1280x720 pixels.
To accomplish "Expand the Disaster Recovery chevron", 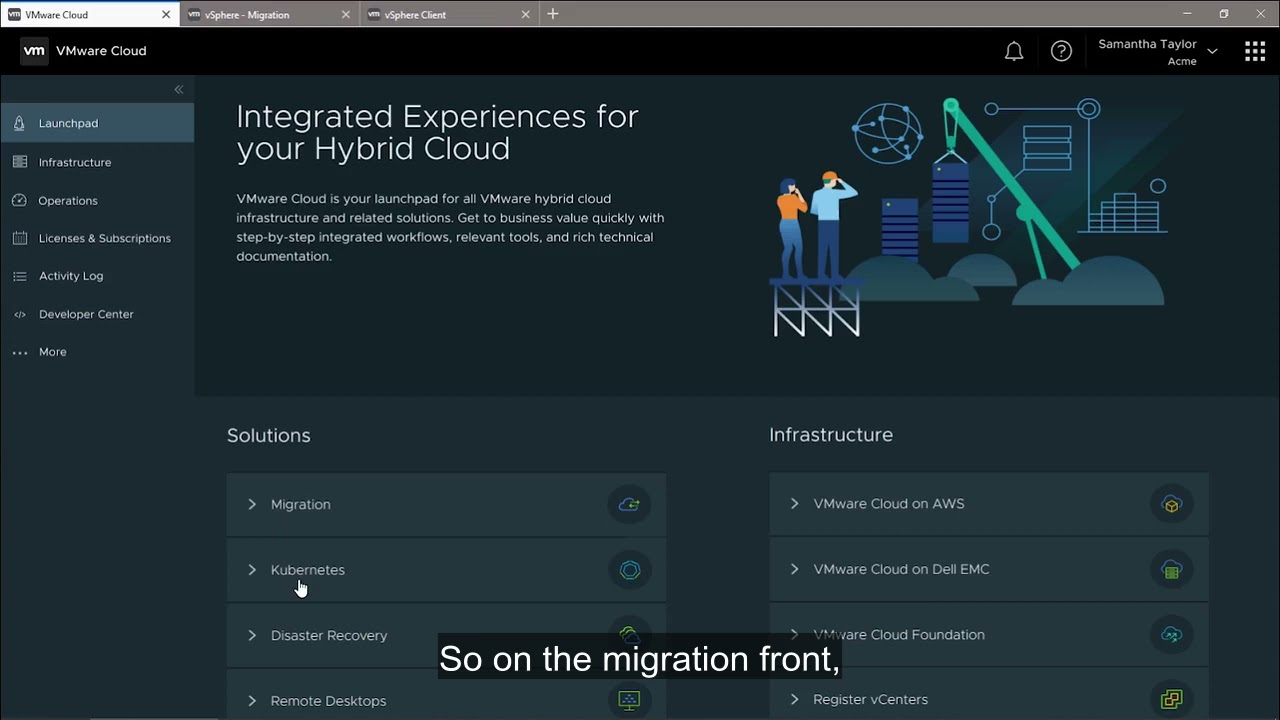I will click(x=252, y=635).
